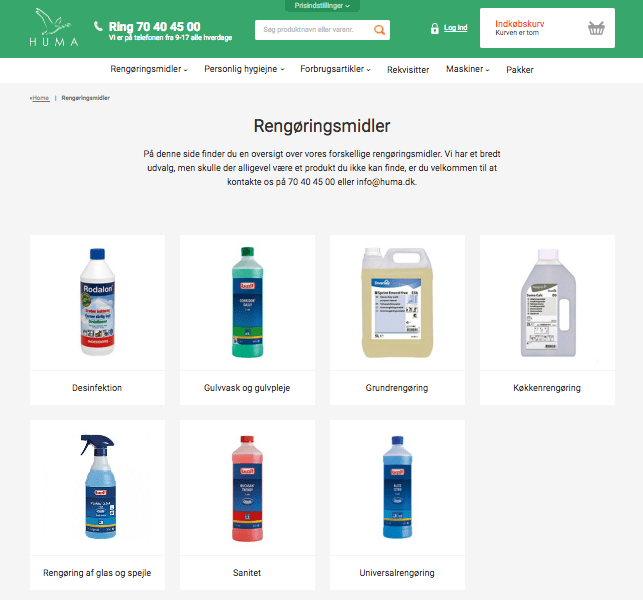Select the Køkkenrengøring category image
The height and width of the screenshot is (600, 643).
pyautogui.click(x=547, y=302)
